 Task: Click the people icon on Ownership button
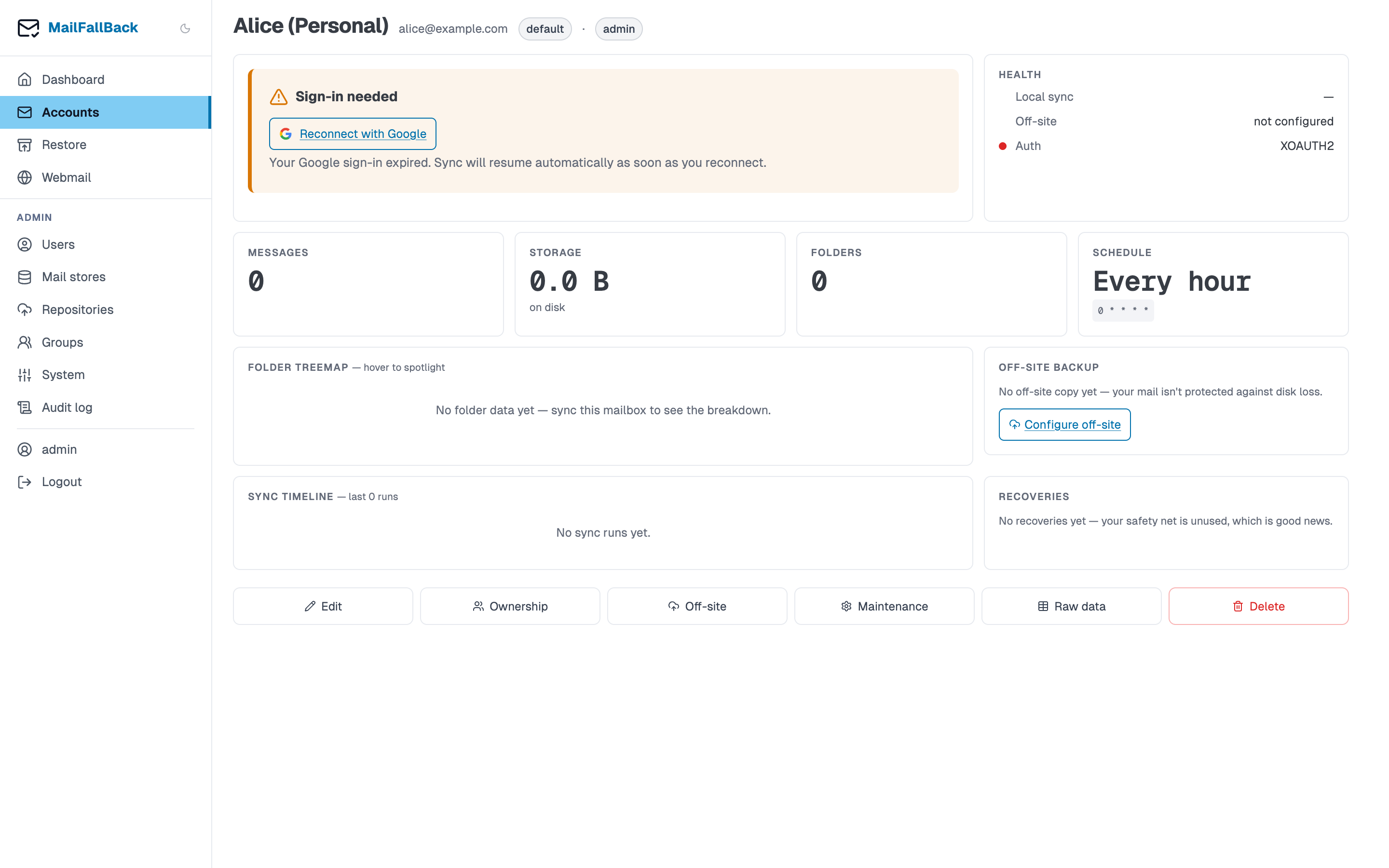coord(478,606)
